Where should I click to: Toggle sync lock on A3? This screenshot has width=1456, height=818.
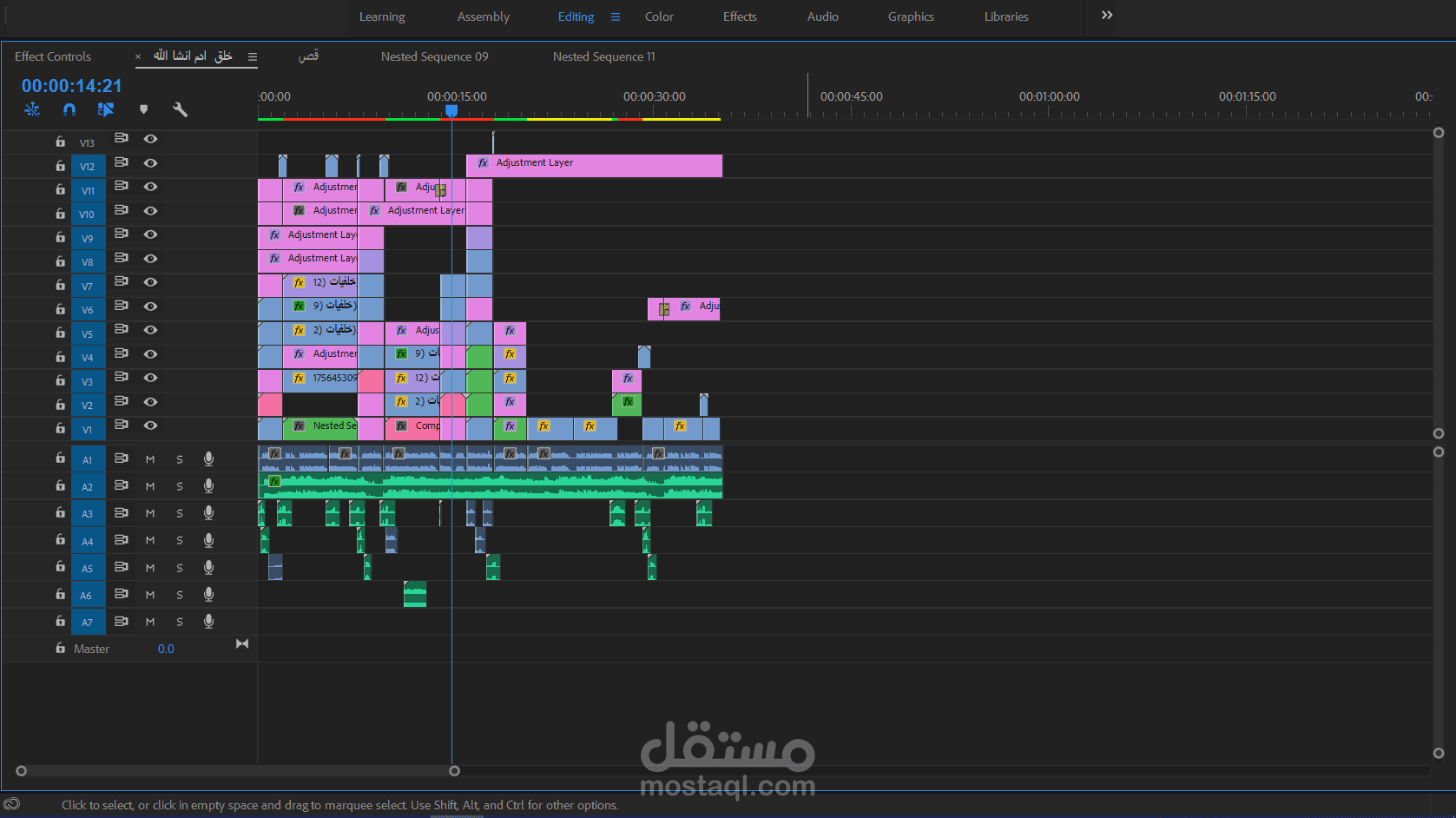point(122,512)
